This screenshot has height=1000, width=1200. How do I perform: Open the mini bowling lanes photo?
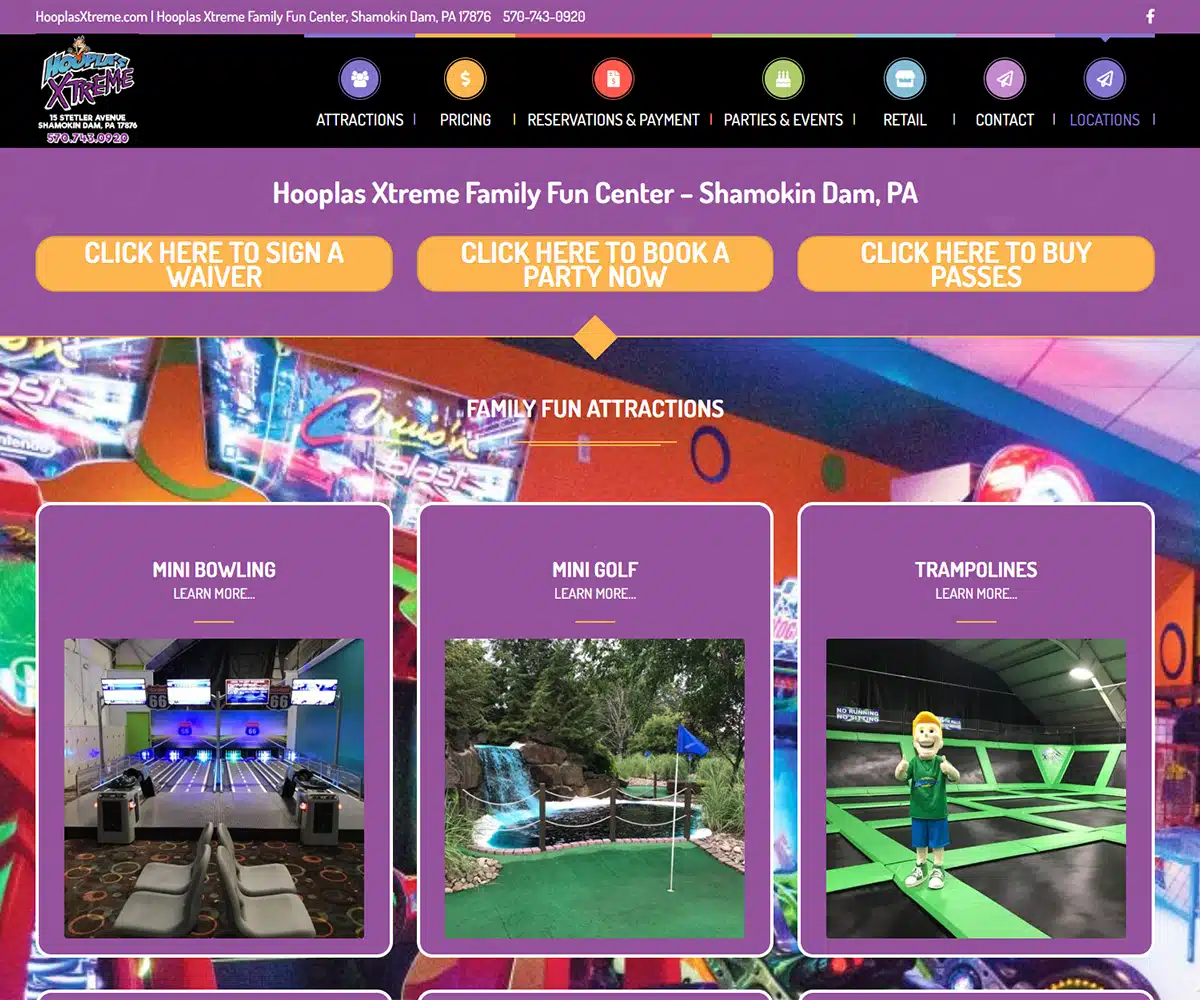[x=214, y=789]
